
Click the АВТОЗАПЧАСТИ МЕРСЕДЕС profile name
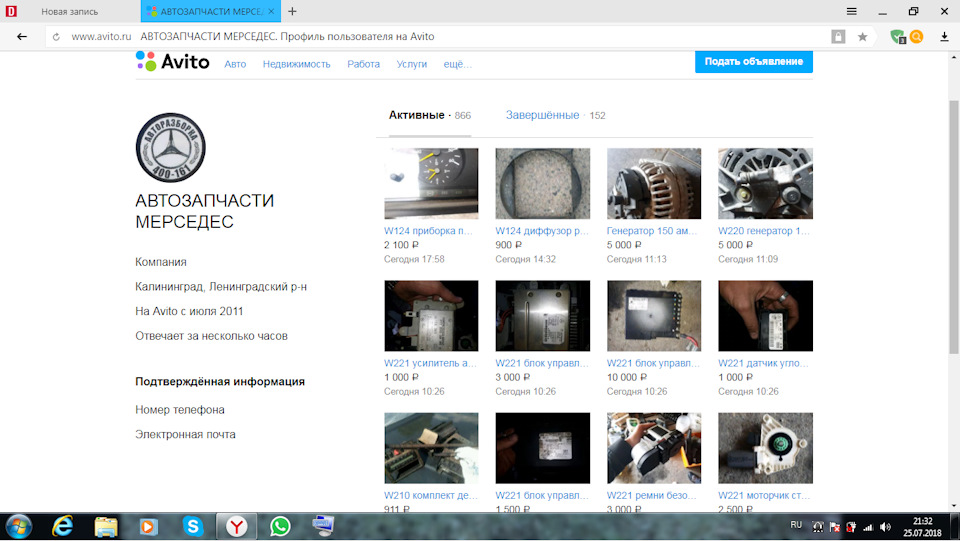tap(204, 211)
